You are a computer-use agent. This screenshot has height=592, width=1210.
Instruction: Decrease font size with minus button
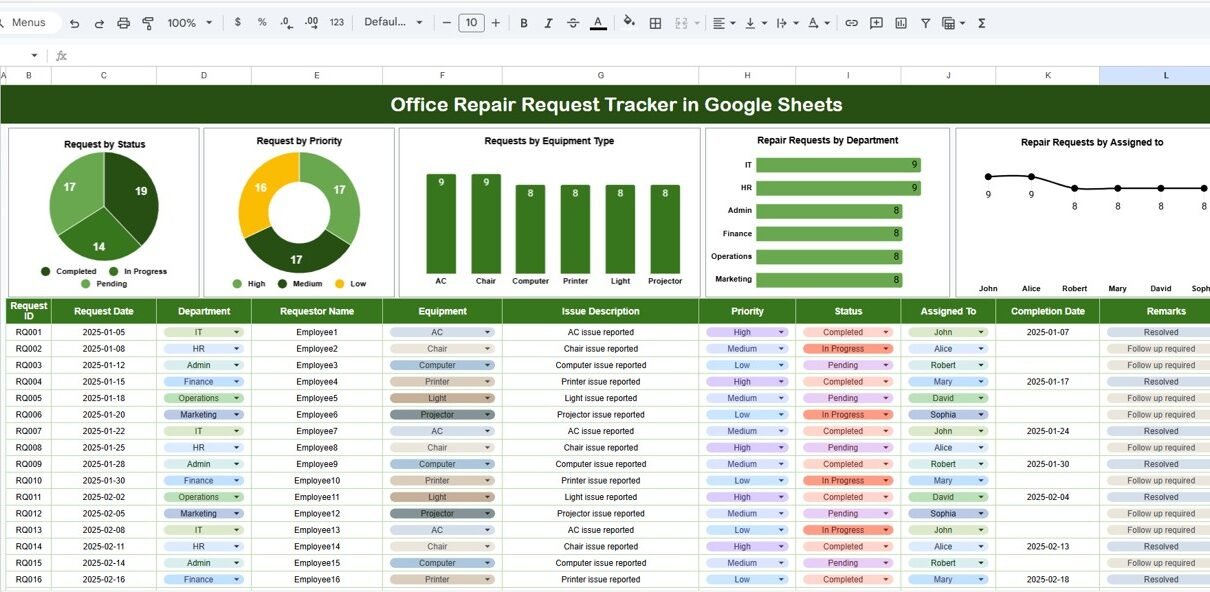[x=446, y=23]
